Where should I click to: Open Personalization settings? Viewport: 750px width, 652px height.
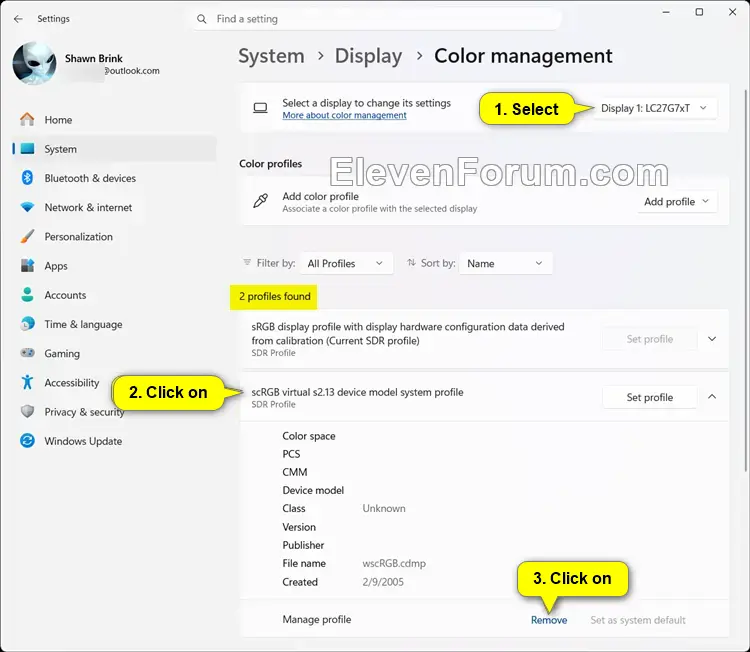click(x=115, y=236)
